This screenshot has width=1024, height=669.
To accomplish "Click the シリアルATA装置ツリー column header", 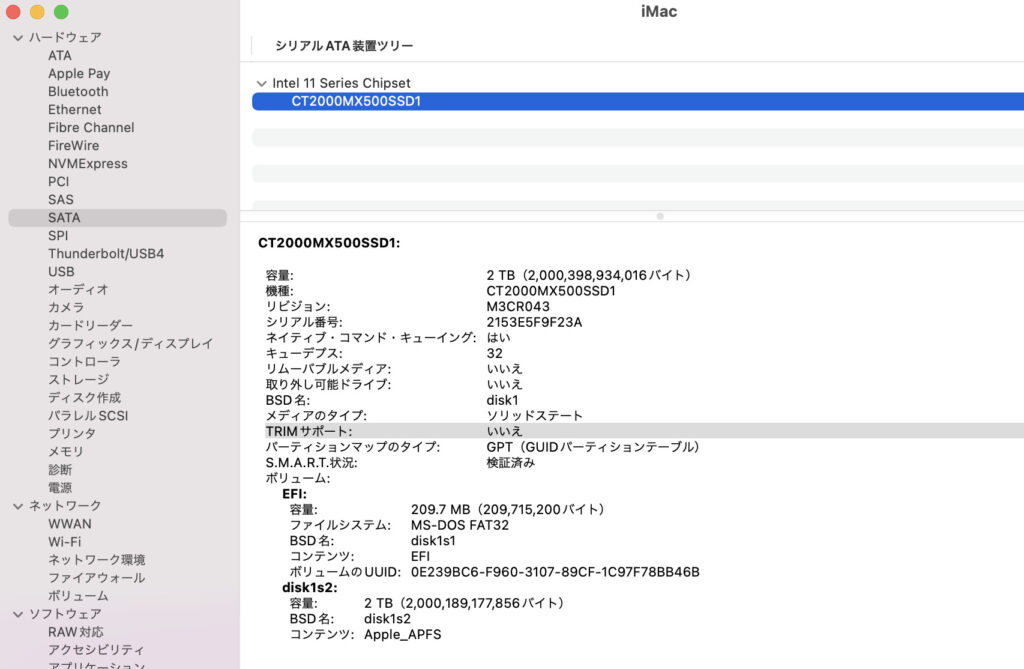I will 344,46.
